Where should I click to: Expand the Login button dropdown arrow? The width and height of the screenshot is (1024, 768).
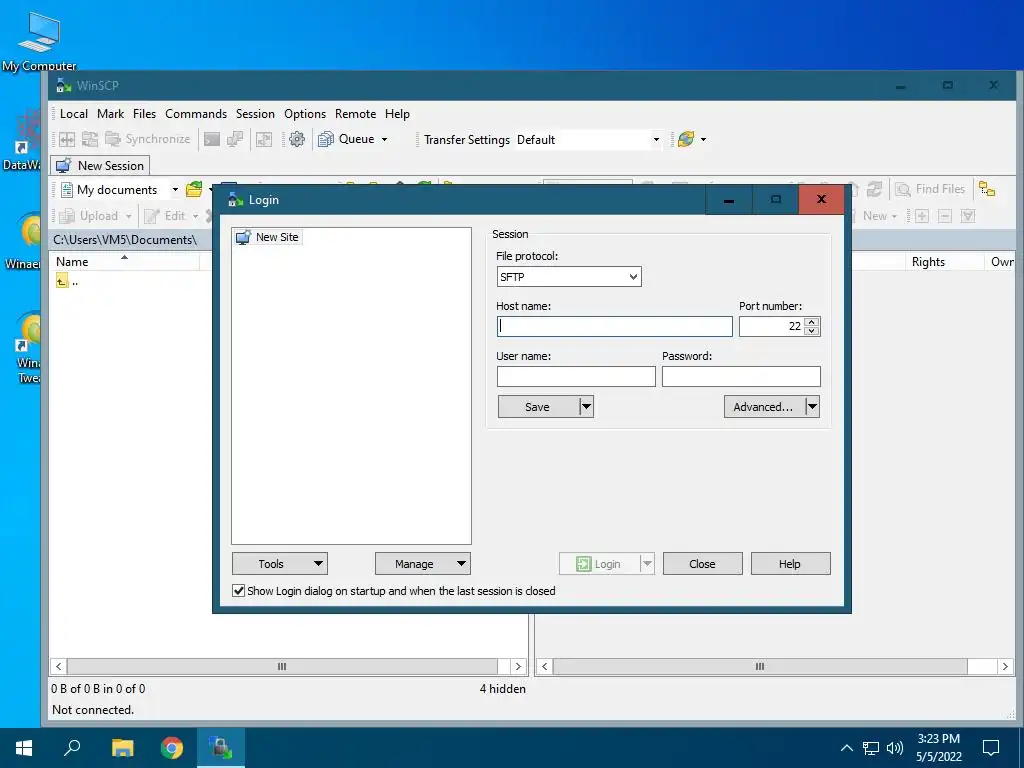click(647, 564)
